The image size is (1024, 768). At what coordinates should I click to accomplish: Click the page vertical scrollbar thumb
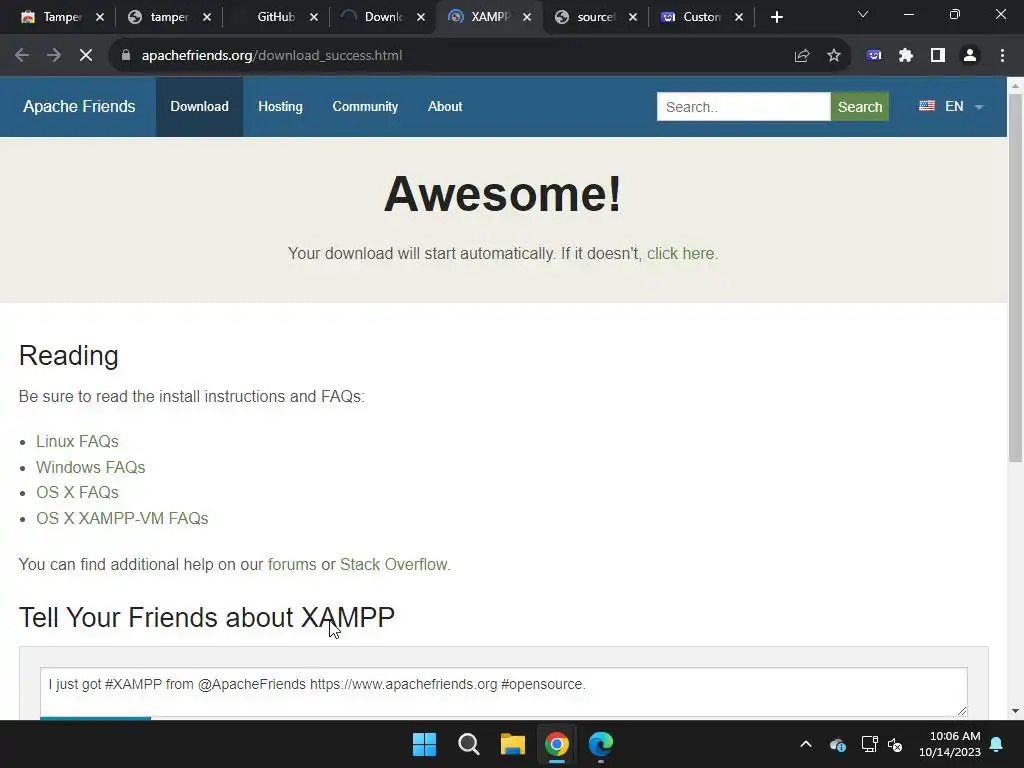pos(1016,278)
